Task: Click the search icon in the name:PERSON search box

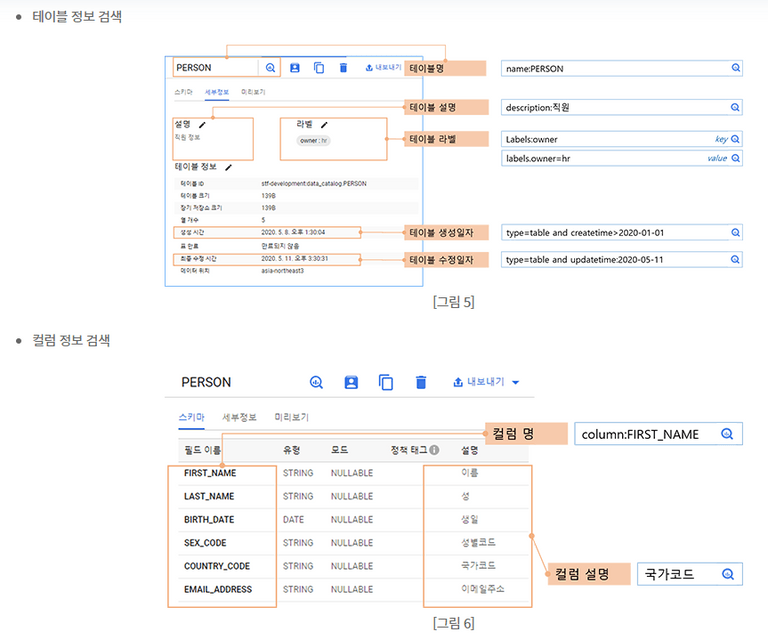Action: pyautogui.click(x=735, y=69)
